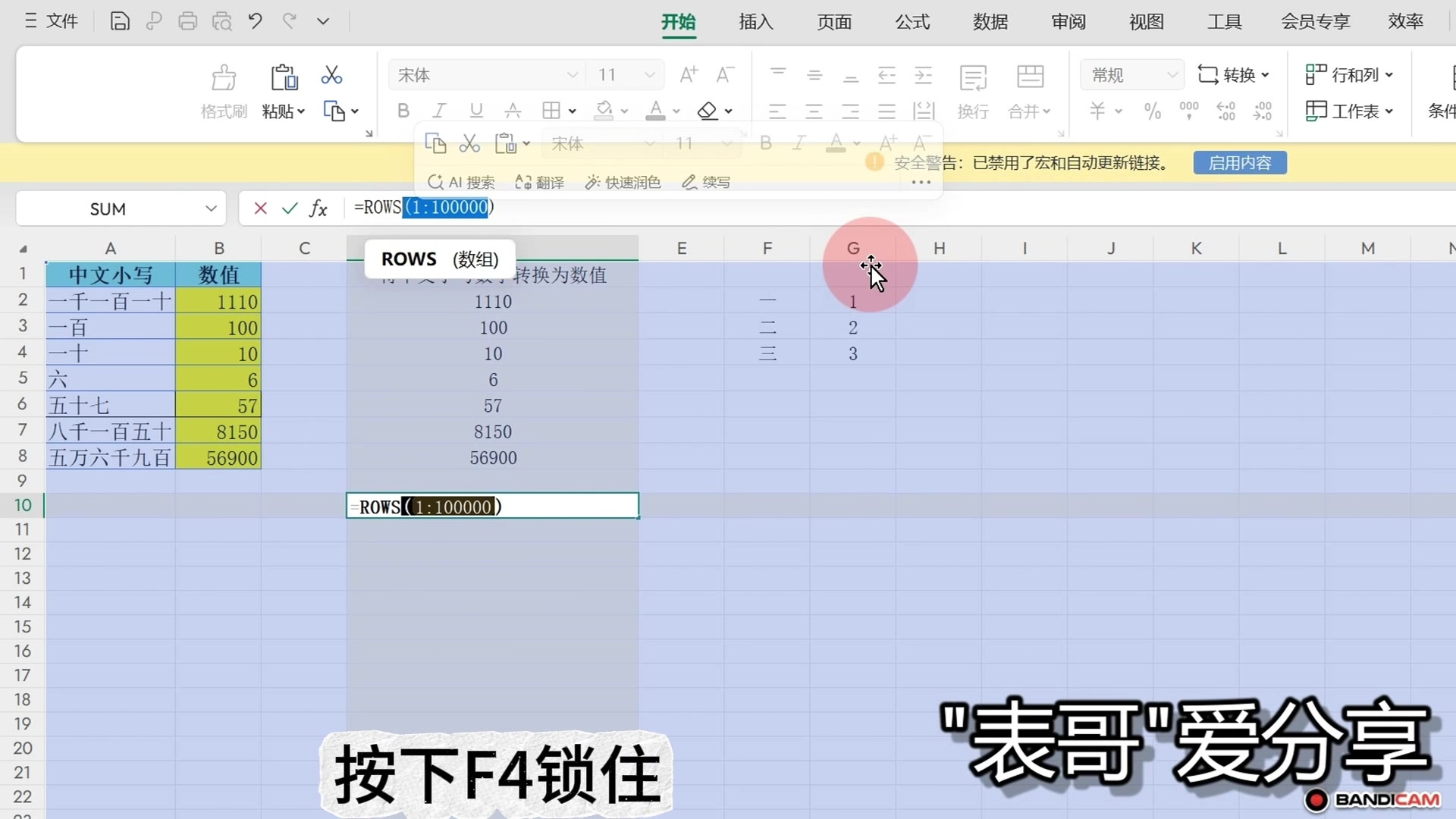This screenshot has height=819, width=1456.
Task: Click the Print icon
Action: [x=188, y=21]
